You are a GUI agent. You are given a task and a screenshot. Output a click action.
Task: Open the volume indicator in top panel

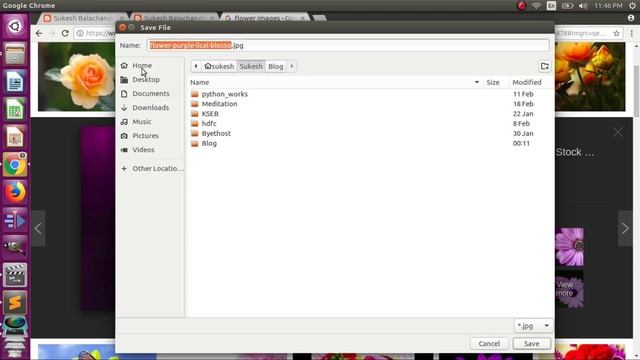pyautogui.click(x=583, y=6)
